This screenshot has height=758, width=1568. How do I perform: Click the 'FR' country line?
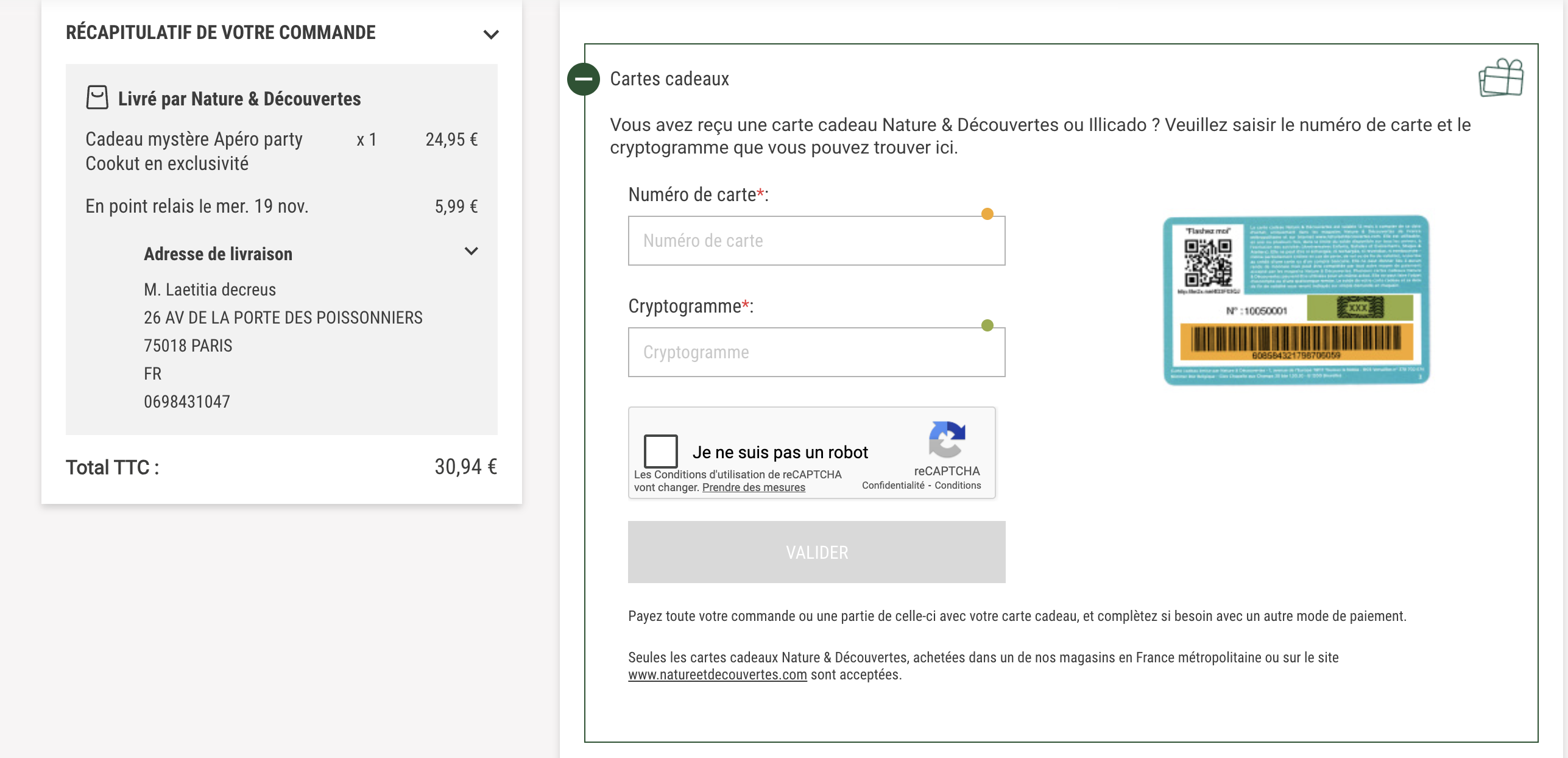tap(152, 374)
